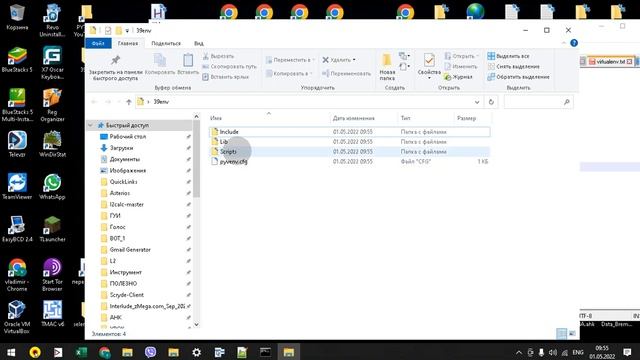Open Excel from the taskbar
The width and height of the screenshot is (640, 360).
click(81, 352)
